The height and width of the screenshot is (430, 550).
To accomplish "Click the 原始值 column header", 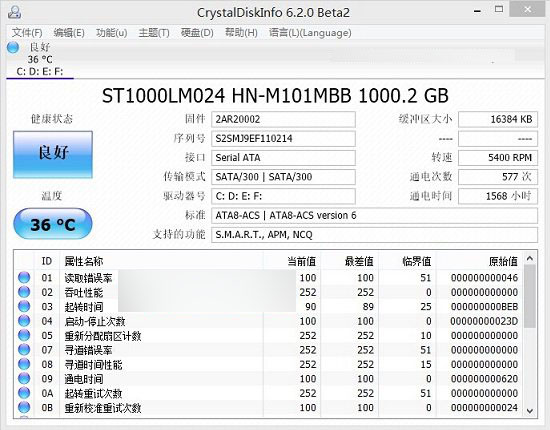I will tap(479, 261).
